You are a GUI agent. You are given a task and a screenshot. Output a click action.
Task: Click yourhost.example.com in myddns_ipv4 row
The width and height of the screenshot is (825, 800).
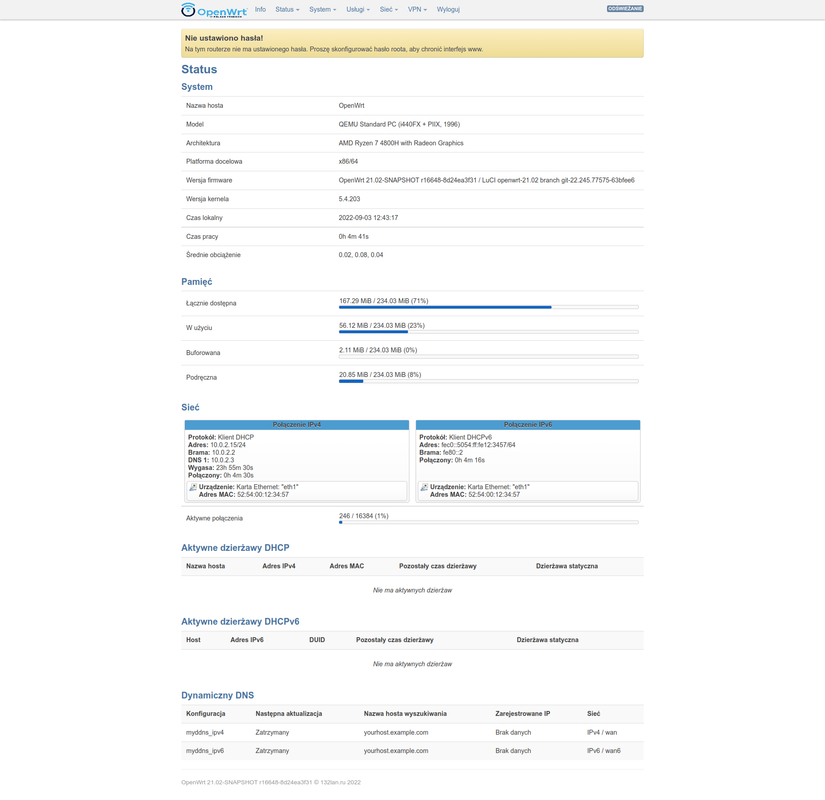tap(396, 733)
